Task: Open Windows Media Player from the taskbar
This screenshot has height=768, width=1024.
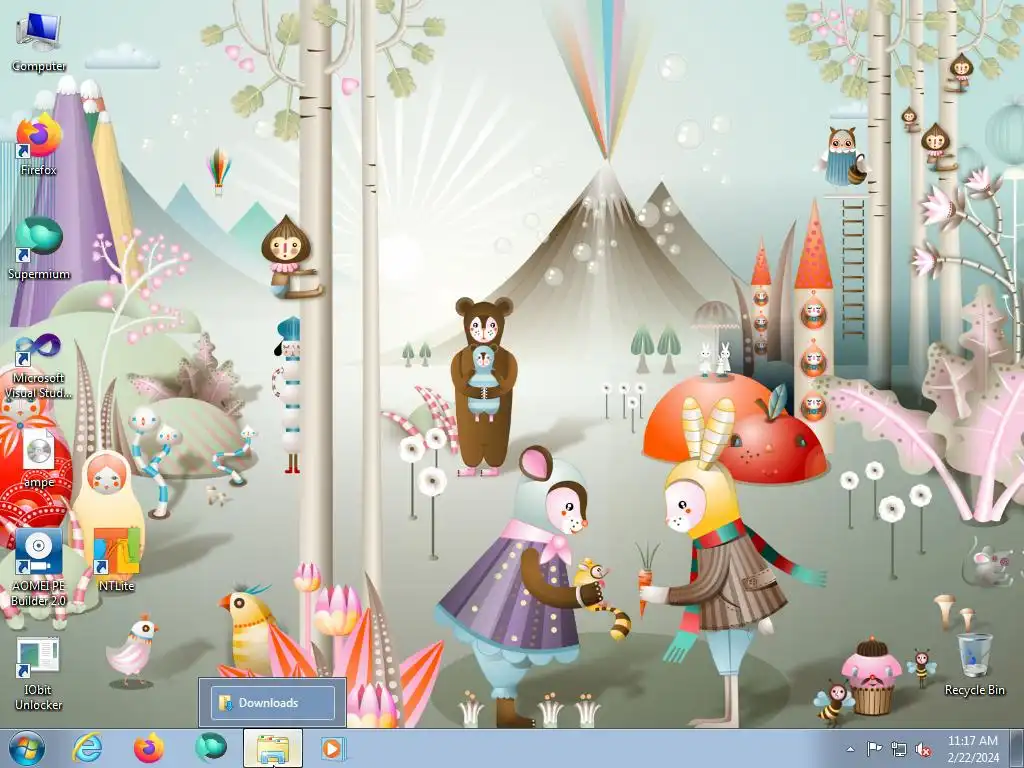Action: 333,748
